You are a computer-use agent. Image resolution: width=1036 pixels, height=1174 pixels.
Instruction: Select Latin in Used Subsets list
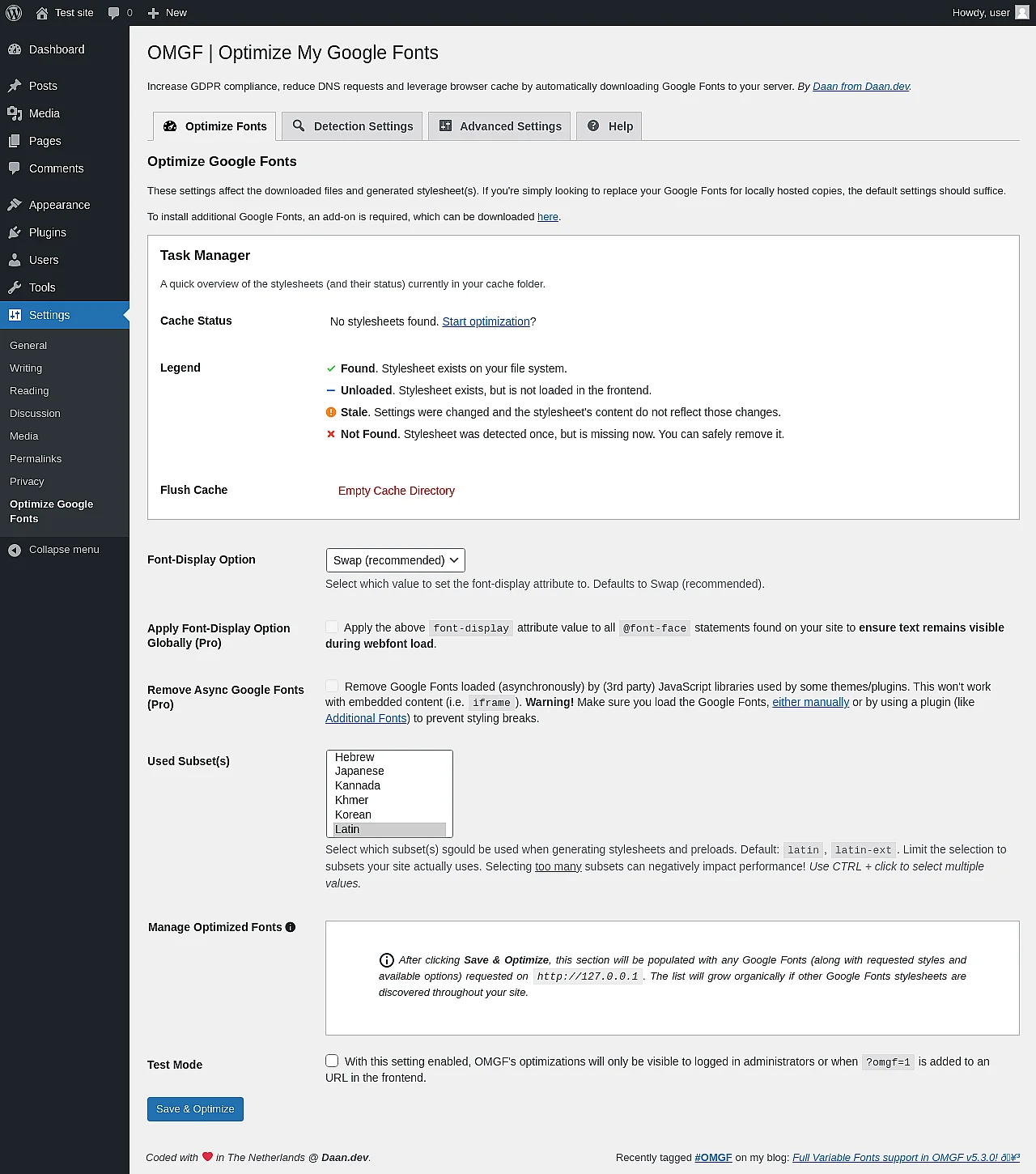(389, 829)
